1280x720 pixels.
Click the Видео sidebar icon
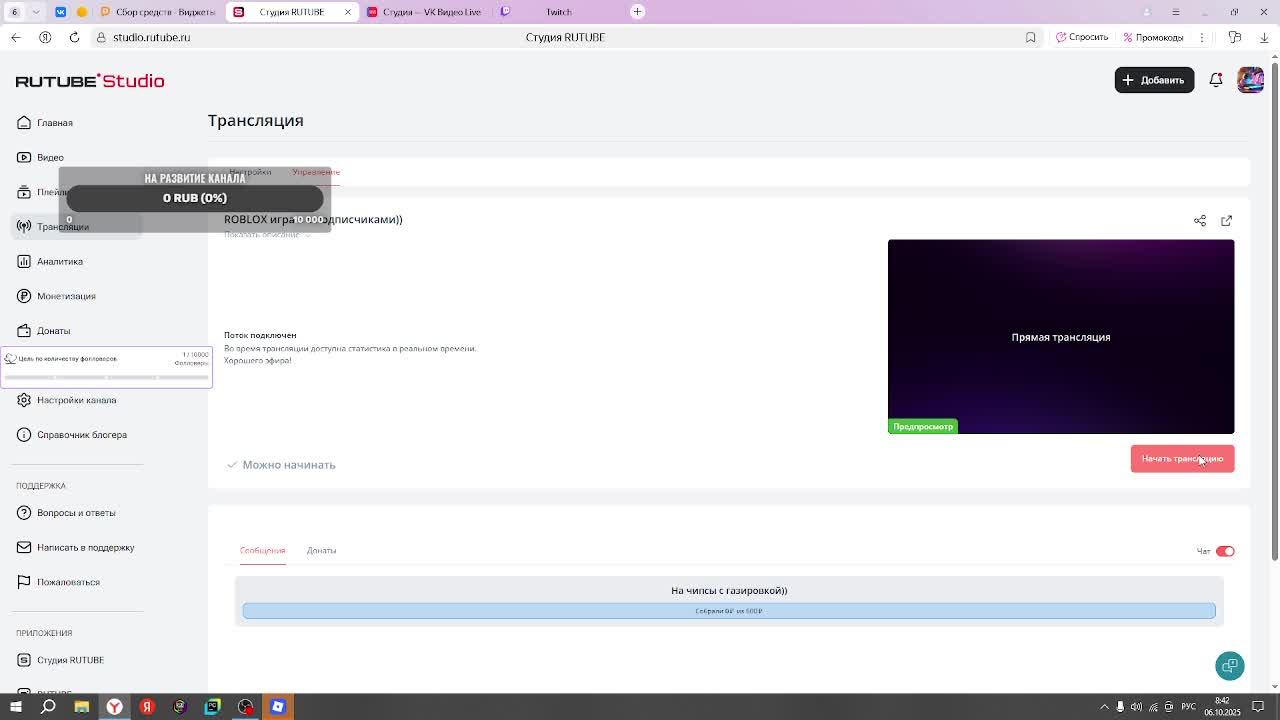(24, 157)
